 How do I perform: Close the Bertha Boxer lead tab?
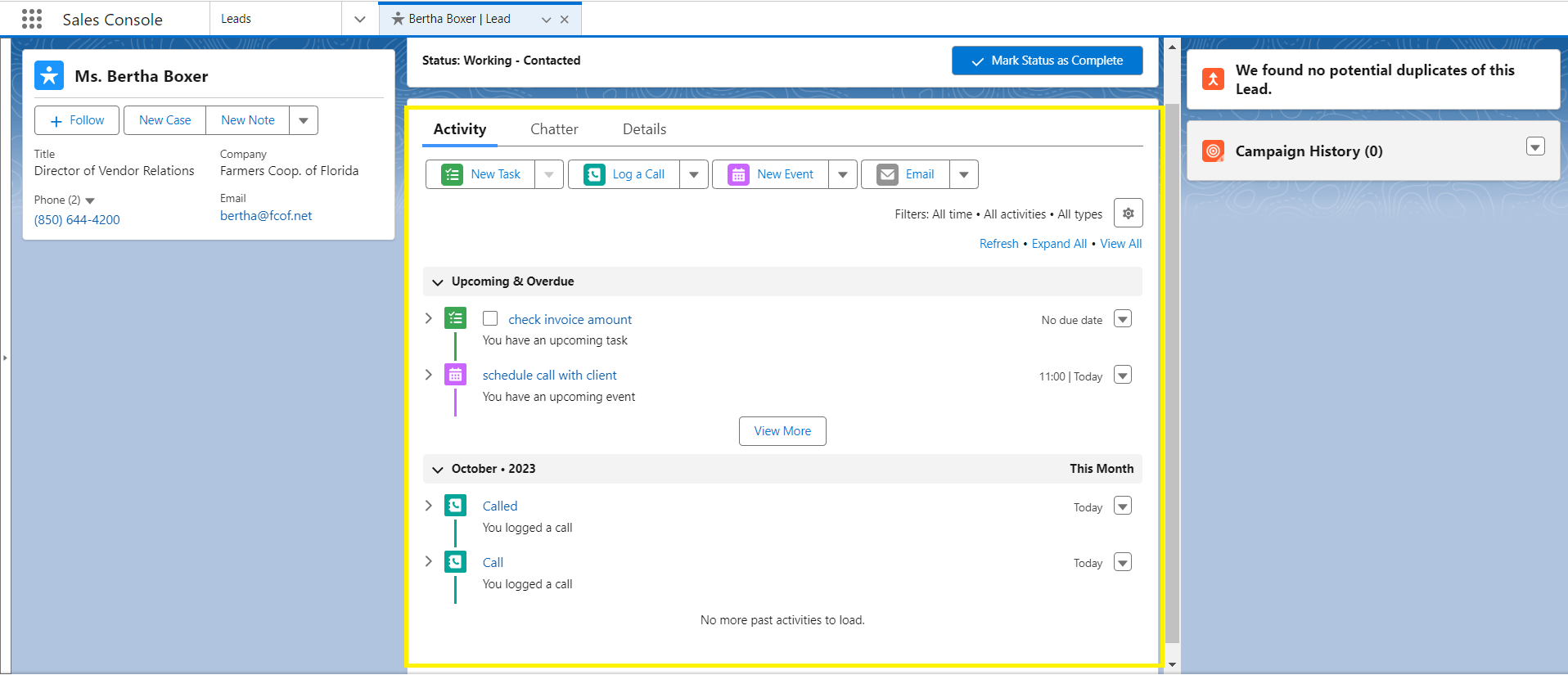click(565, 20)
